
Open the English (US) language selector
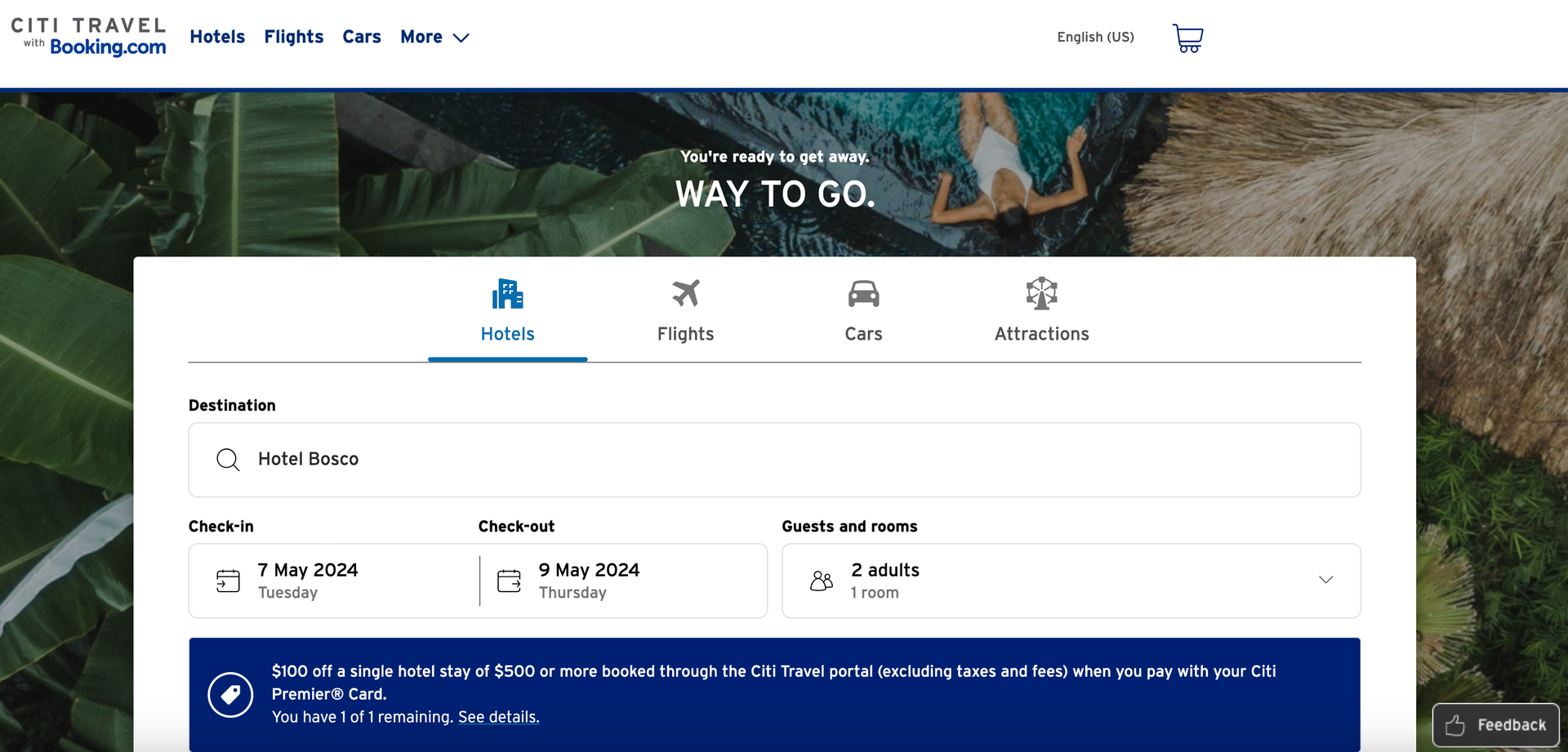(x=1095, y=37)
